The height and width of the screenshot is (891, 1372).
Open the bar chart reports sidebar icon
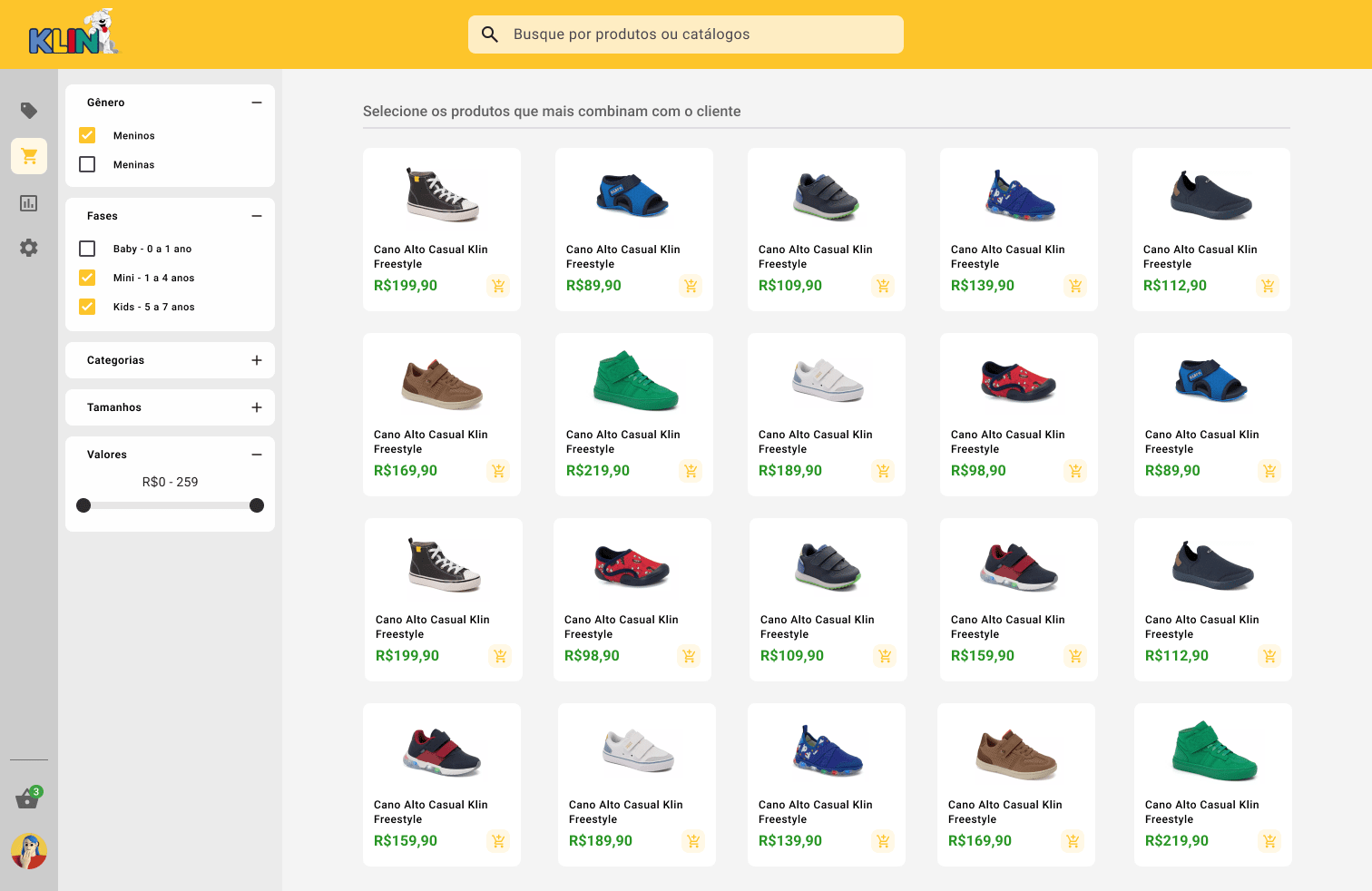tap(29, 202)
